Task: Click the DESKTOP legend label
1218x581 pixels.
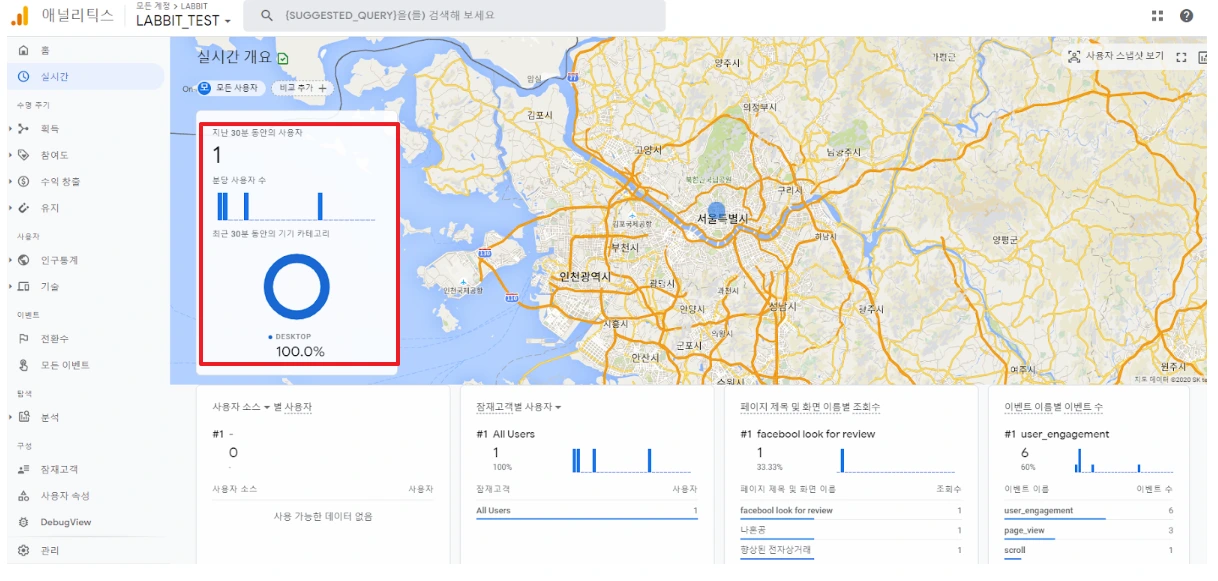Action: 292,337
